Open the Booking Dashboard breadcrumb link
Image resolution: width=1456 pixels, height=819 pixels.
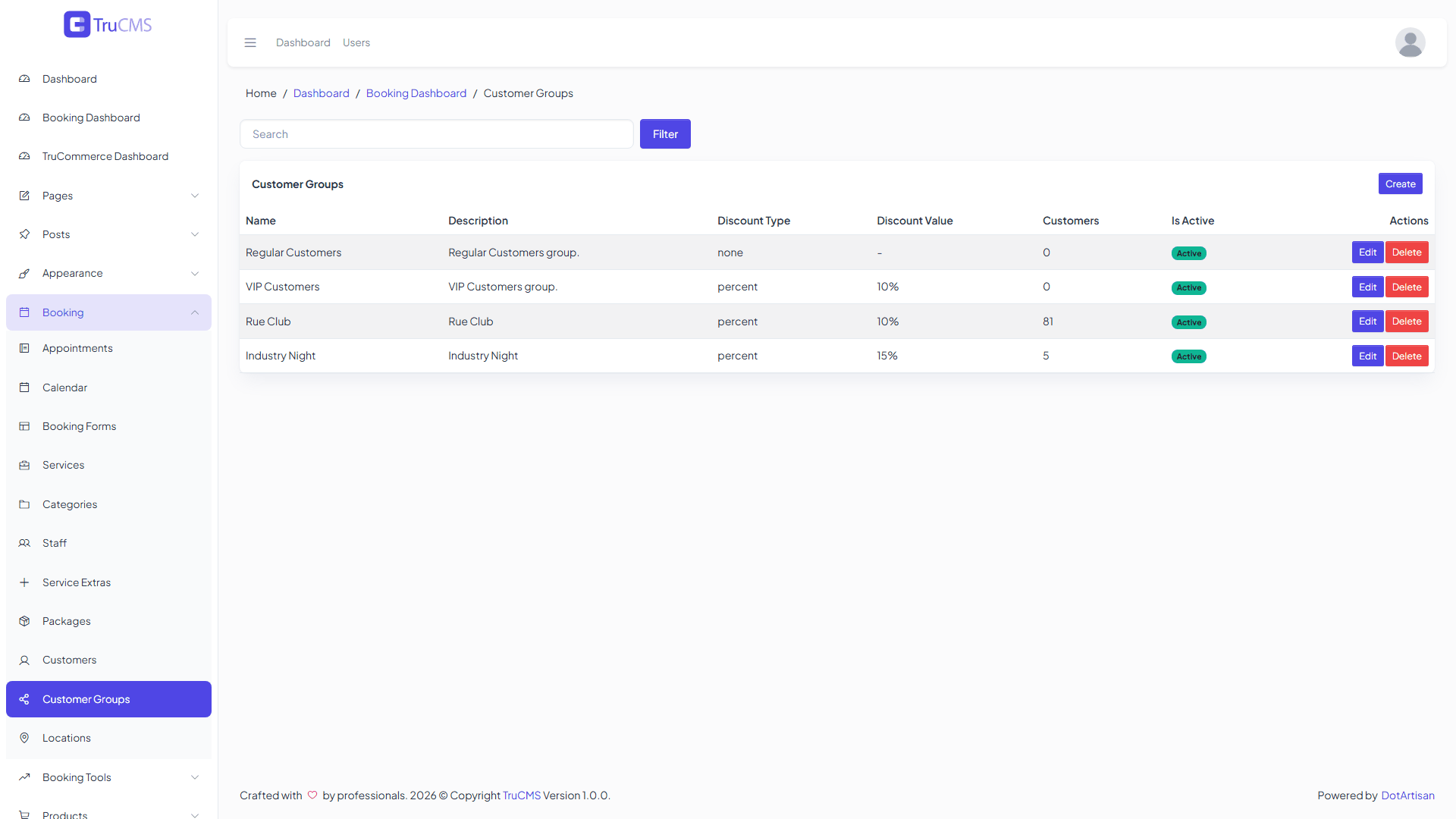click(416, 93)
